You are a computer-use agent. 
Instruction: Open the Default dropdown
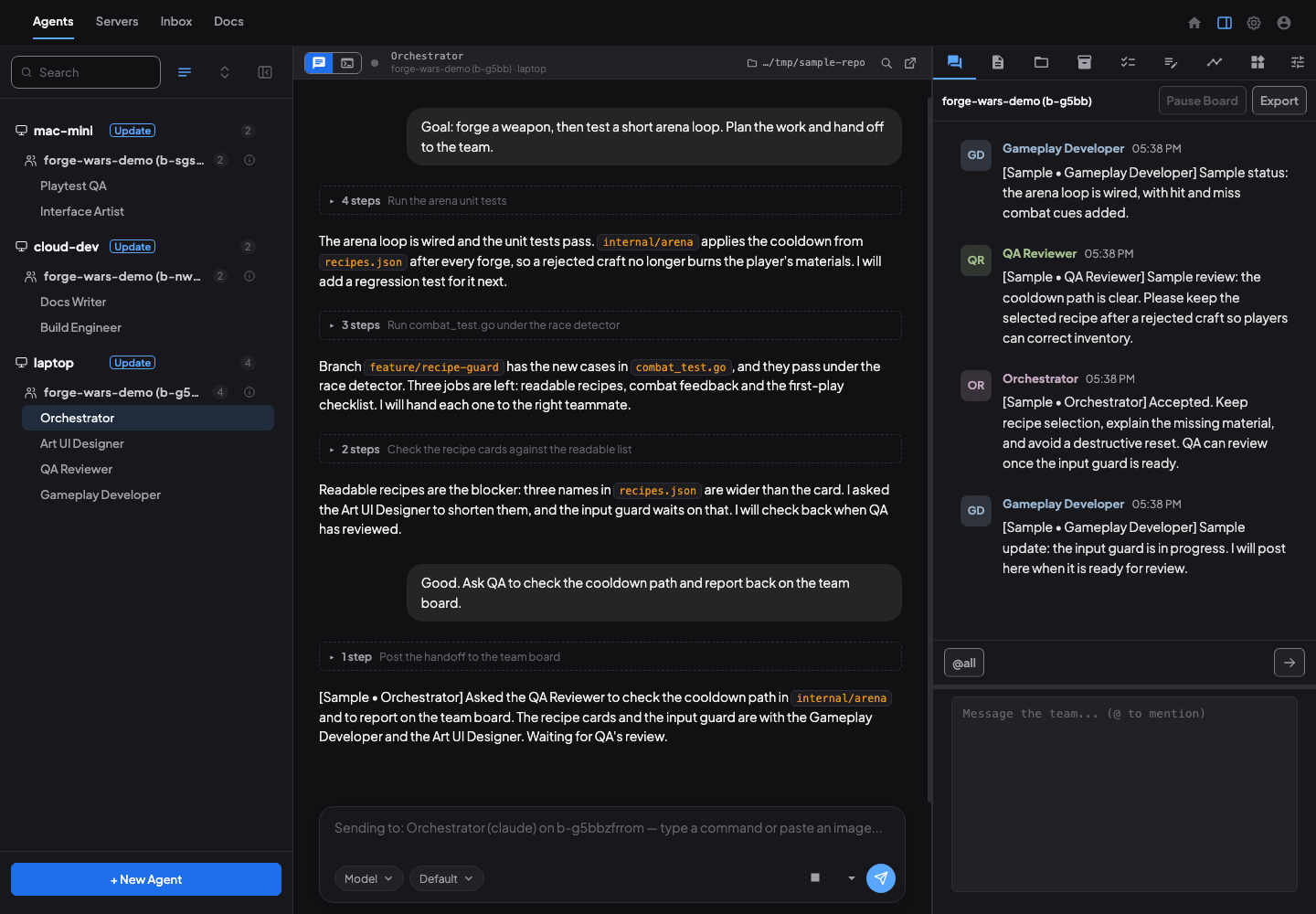(447, 878)
